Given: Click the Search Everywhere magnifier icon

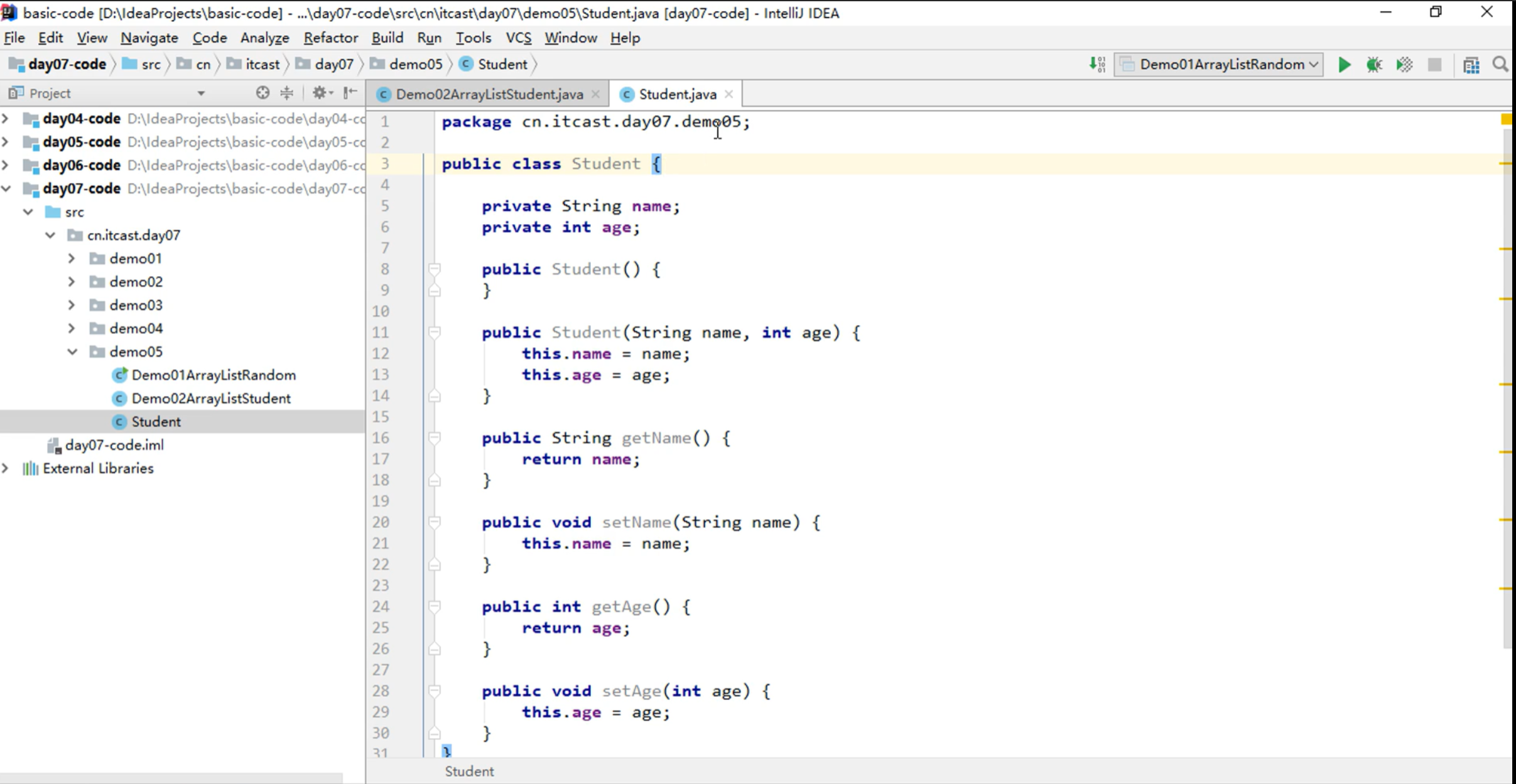Looking at the screenshot, I should coord(1500,65).
